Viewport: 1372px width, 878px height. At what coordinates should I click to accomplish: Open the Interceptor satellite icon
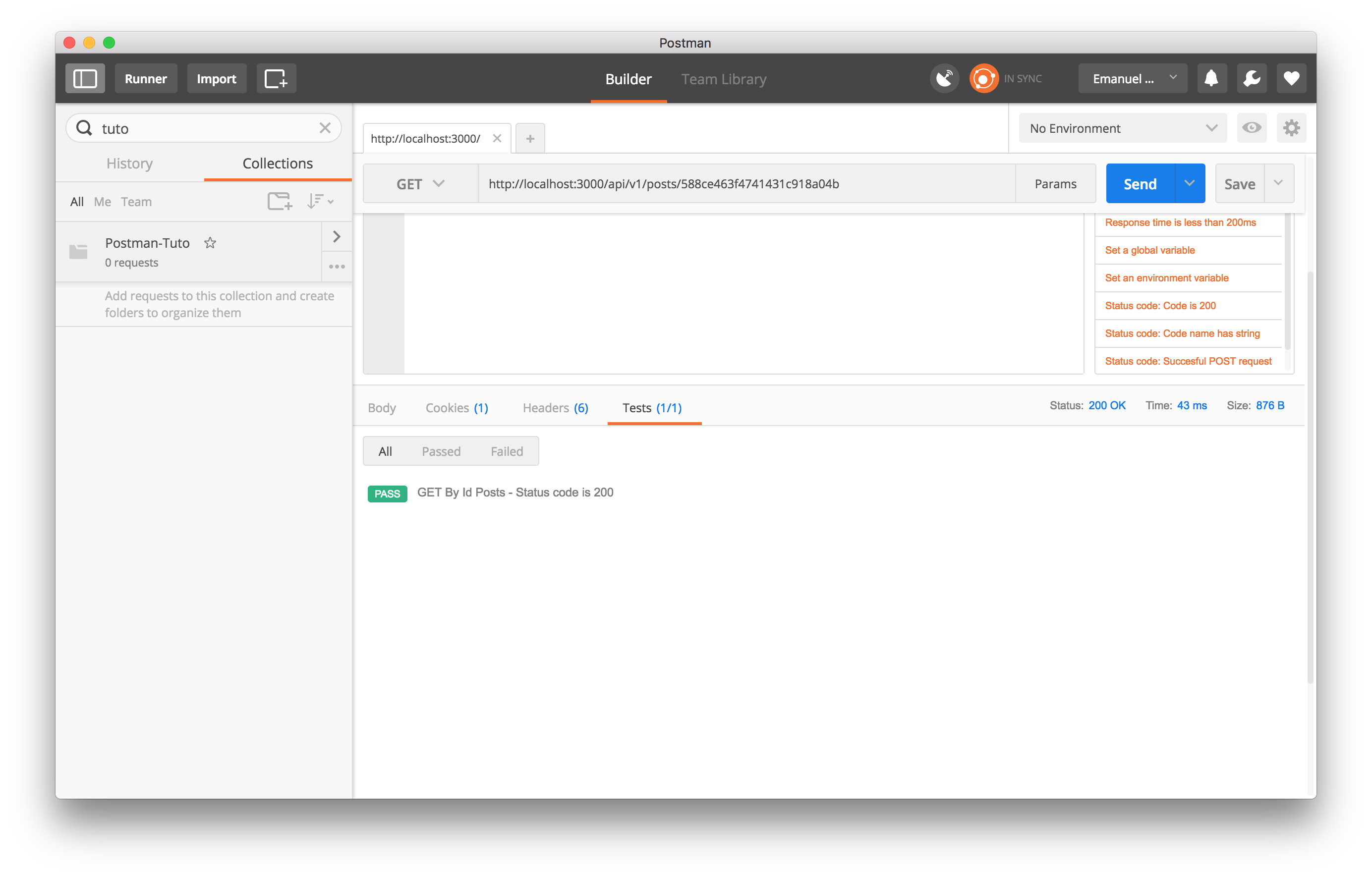pos(944,78)
